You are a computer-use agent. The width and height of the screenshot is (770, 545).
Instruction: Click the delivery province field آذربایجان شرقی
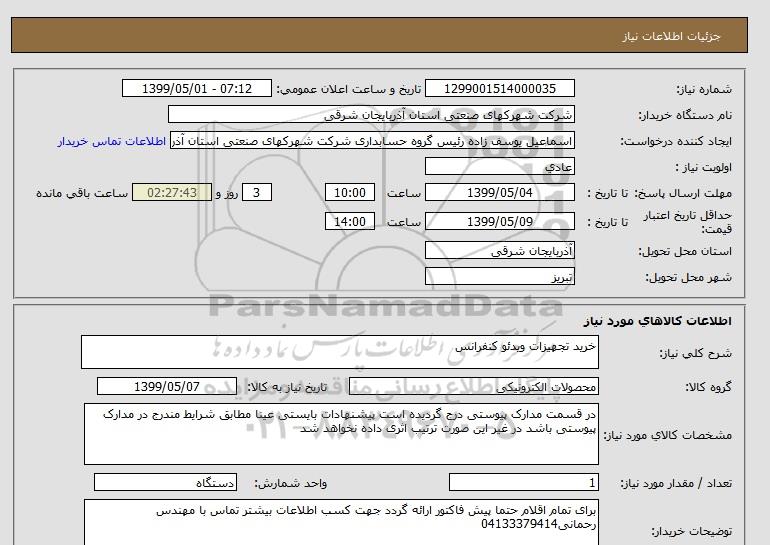point(499,250)
